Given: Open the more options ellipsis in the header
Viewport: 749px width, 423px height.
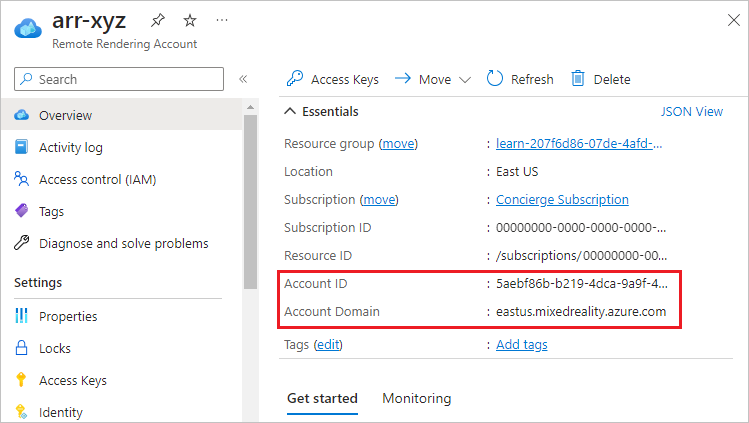Looking at the screenshot, I should tap(222, 20).
